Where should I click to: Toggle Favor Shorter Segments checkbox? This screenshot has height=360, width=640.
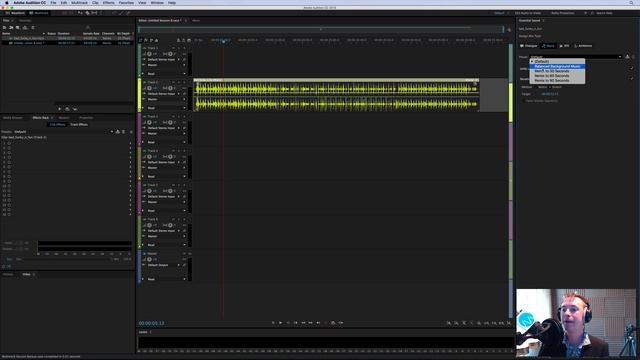pyautogui.click(x=524, y=100)
